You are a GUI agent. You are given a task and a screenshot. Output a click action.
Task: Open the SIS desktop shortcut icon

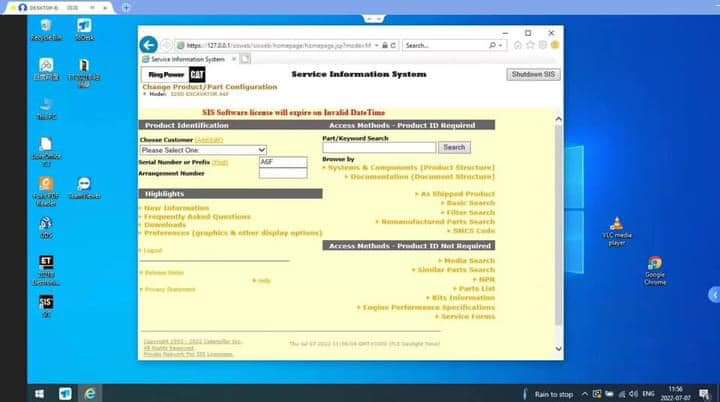[x=46, y=302]
